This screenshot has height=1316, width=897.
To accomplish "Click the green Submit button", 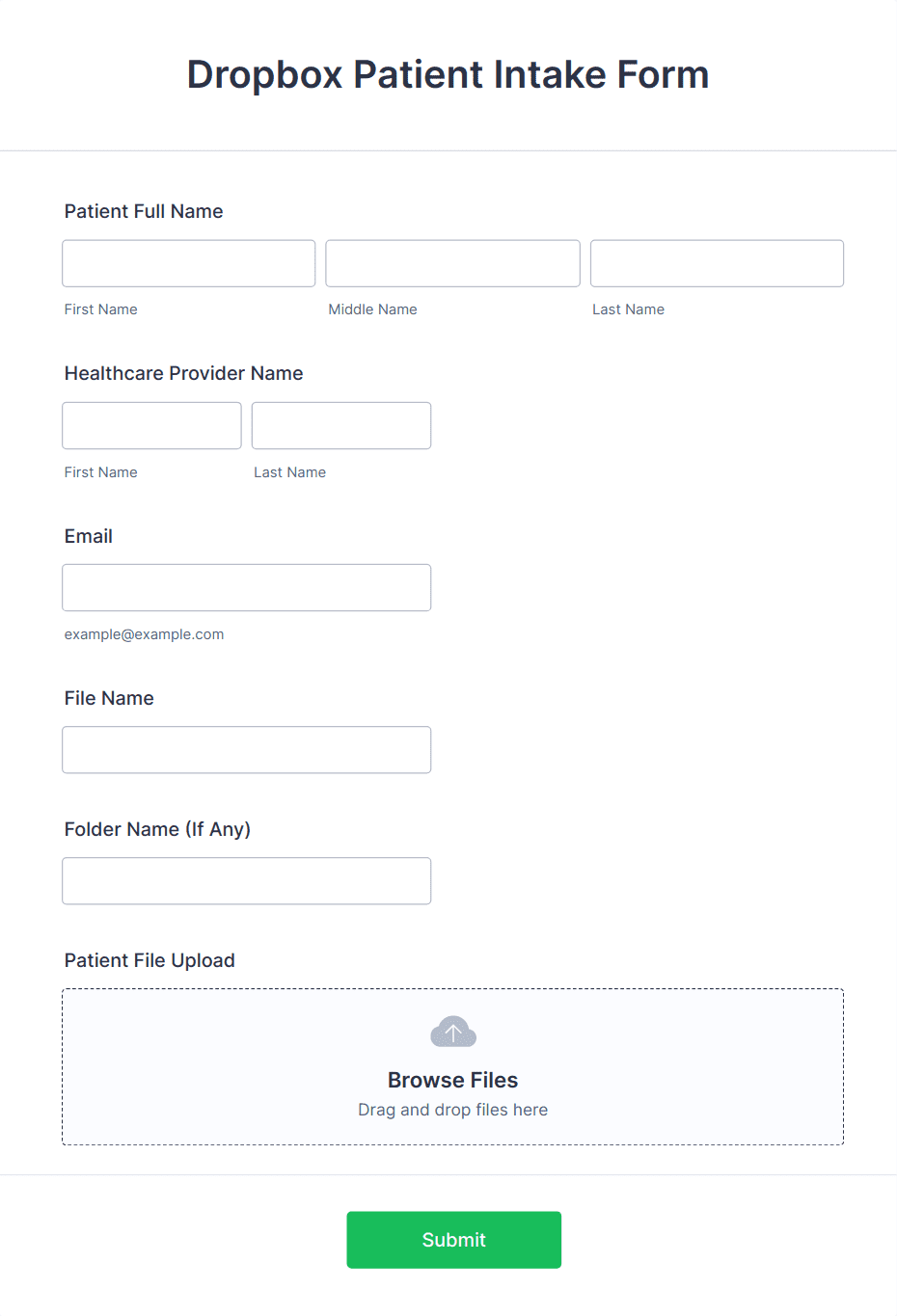I will pyautogui.click(x=454, y=1240).
